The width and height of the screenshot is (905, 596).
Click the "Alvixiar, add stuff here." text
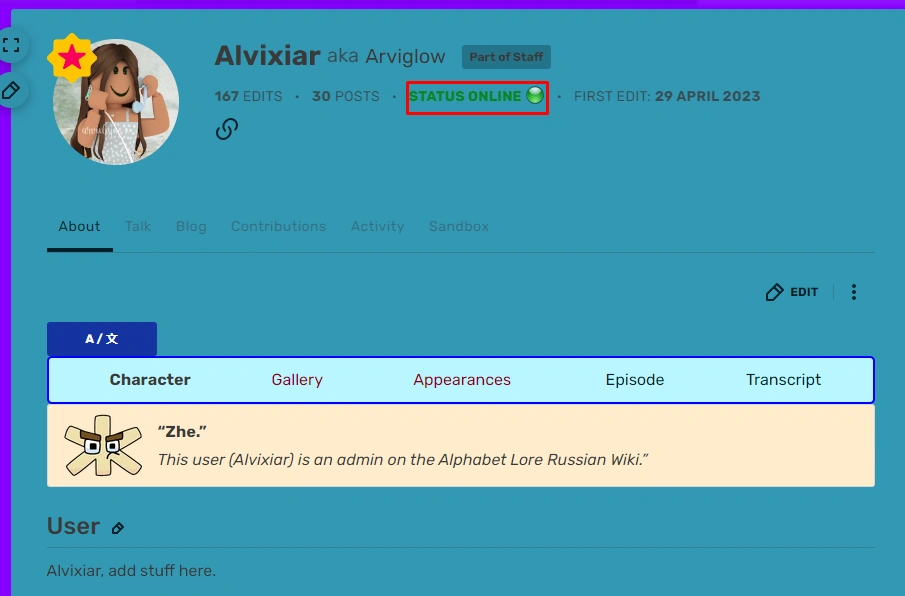pos(131,571)
